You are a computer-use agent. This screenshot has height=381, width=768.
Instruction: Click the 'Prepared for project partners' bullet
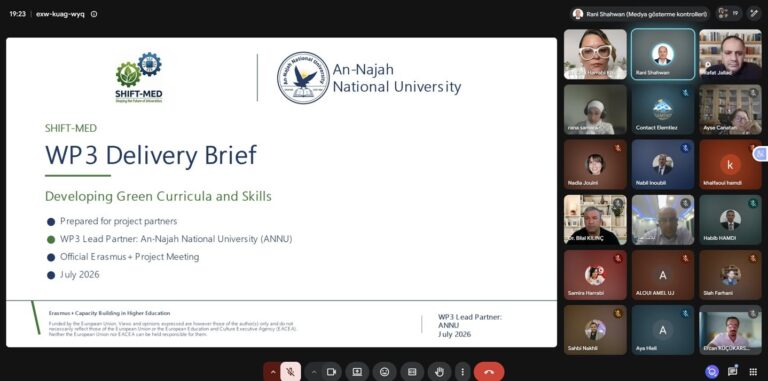click(119, 221)
